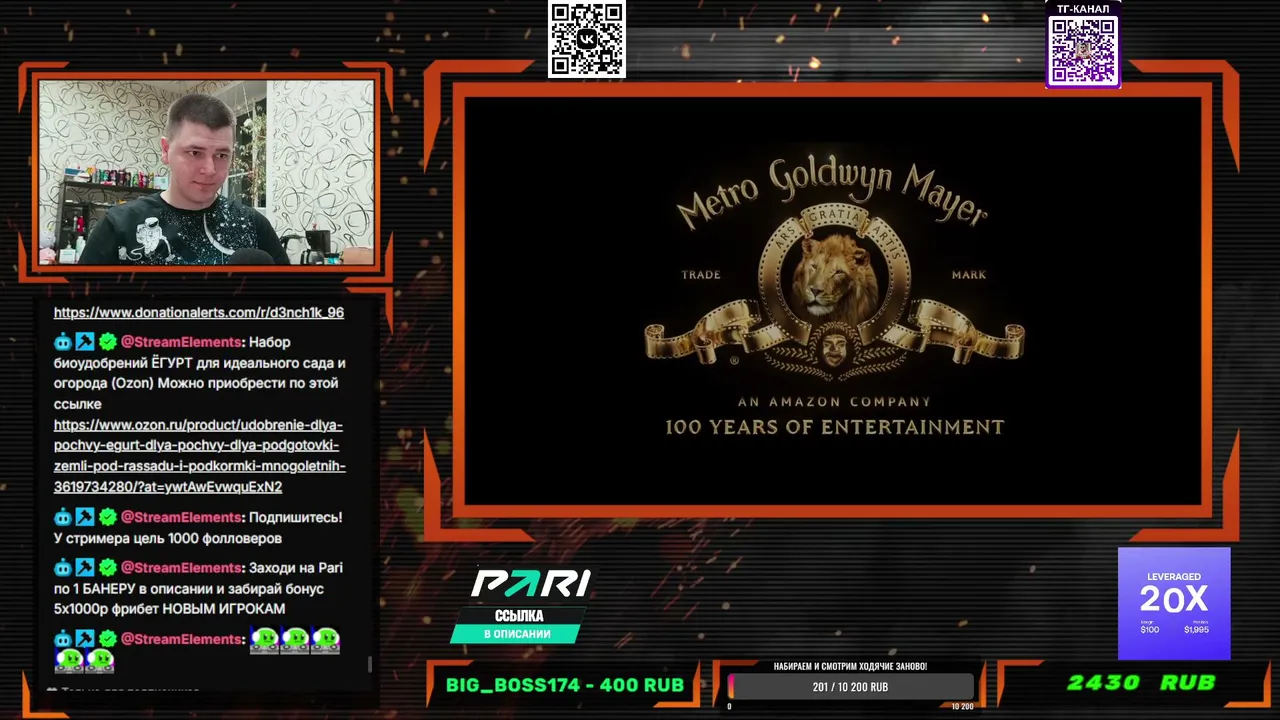Click 'НАБИРАЕМ И СМОТРИМ ХОДЯЧИЕ ЗАНОВО!' goal title
This screenshot has height=720, width=1280.
[850, 666]
